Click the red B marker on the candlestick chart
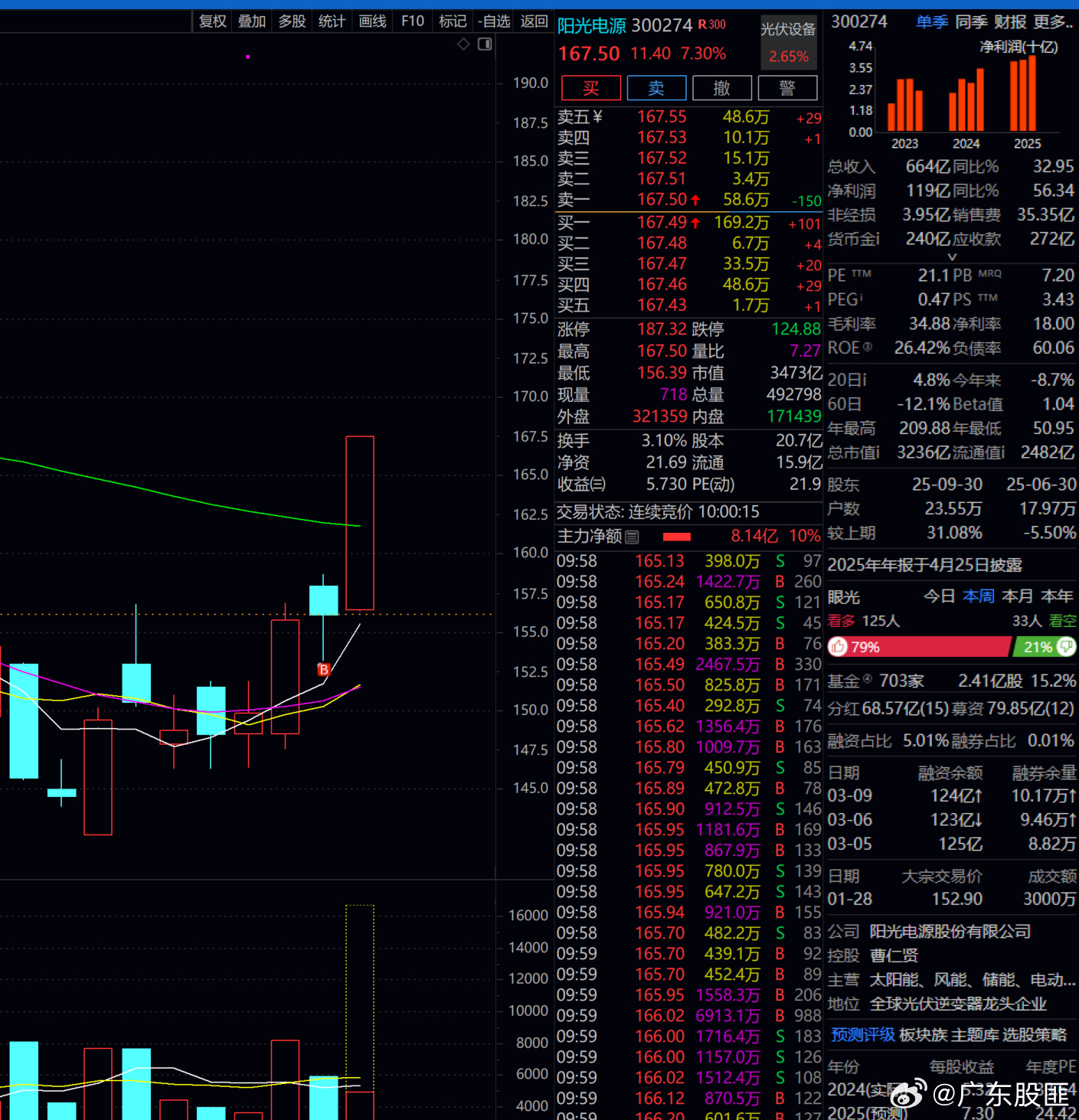 [x=324, y=670]
